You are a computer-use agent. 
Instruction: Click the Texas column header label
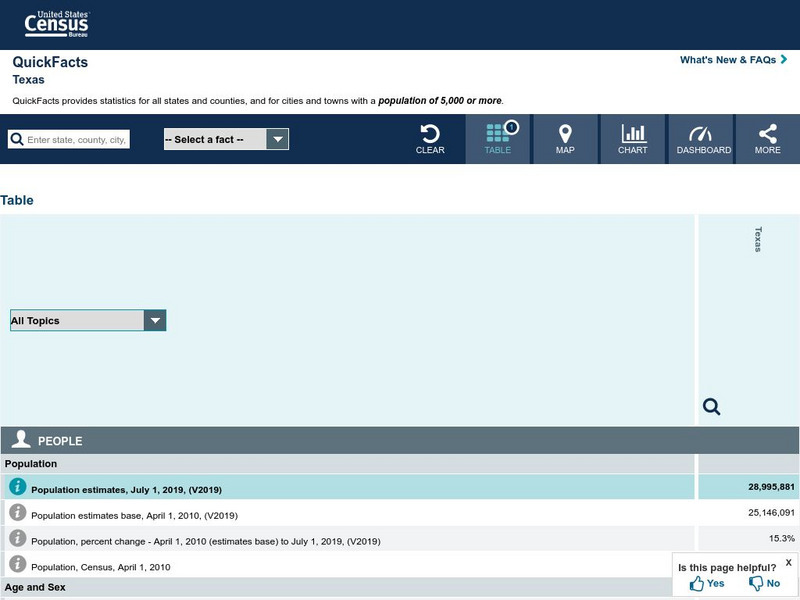758,239
